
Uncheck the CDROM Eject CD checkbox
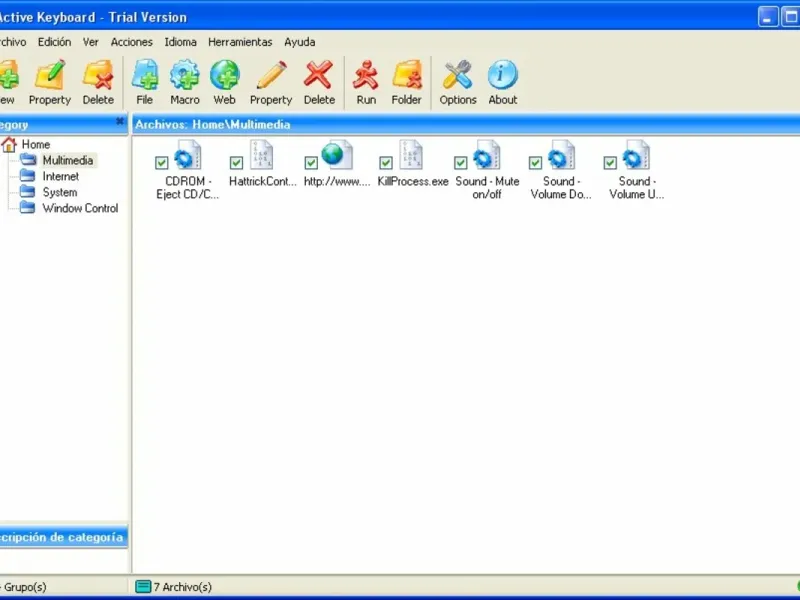click(162, 163)
